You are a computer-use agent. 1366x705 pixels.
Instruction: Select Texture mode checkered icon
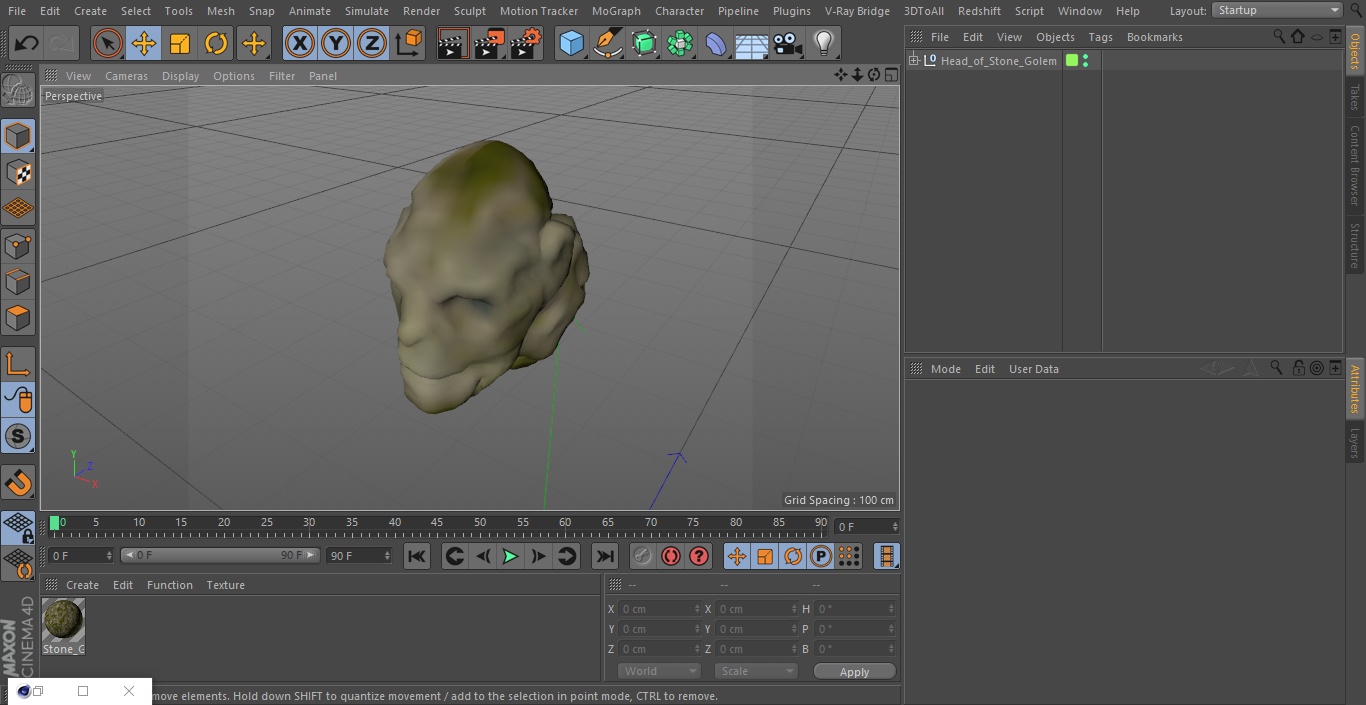[x=18, y=172]
